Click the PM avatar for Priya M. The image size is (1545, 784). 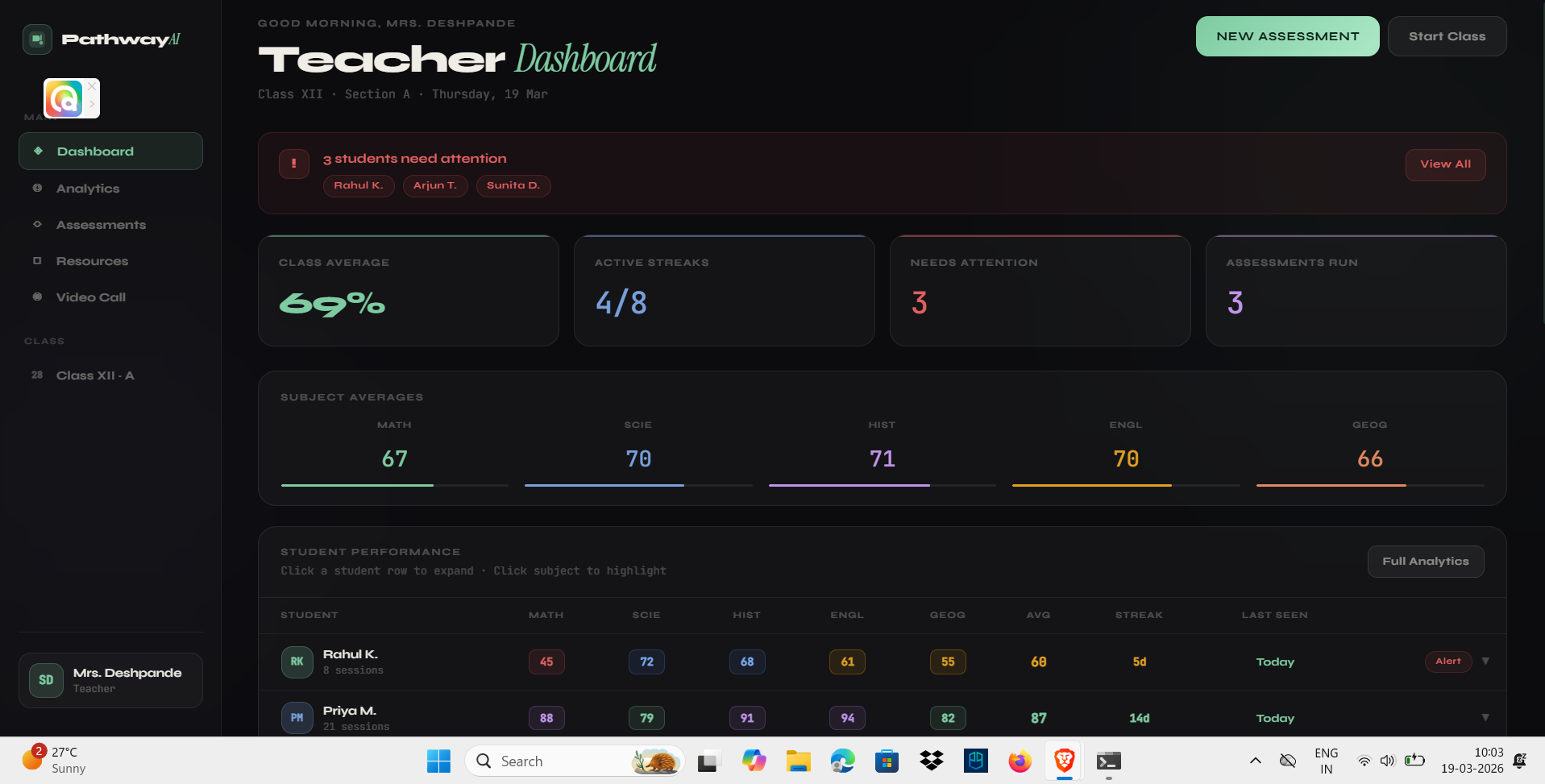point(297,718)
